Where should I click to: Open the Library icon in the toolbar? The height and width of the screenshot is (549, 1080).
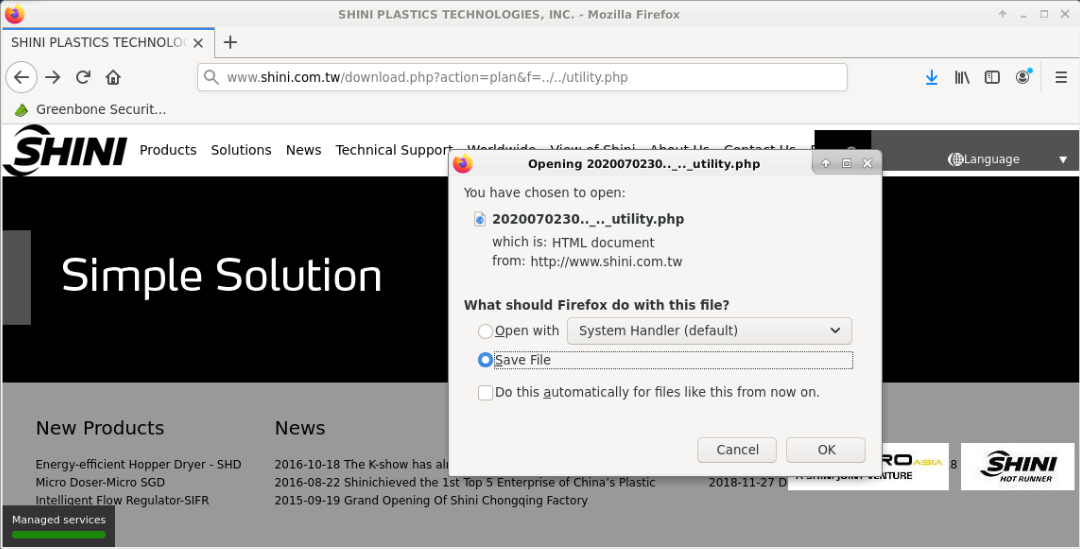pyautogui.click(x=962, y=77)
